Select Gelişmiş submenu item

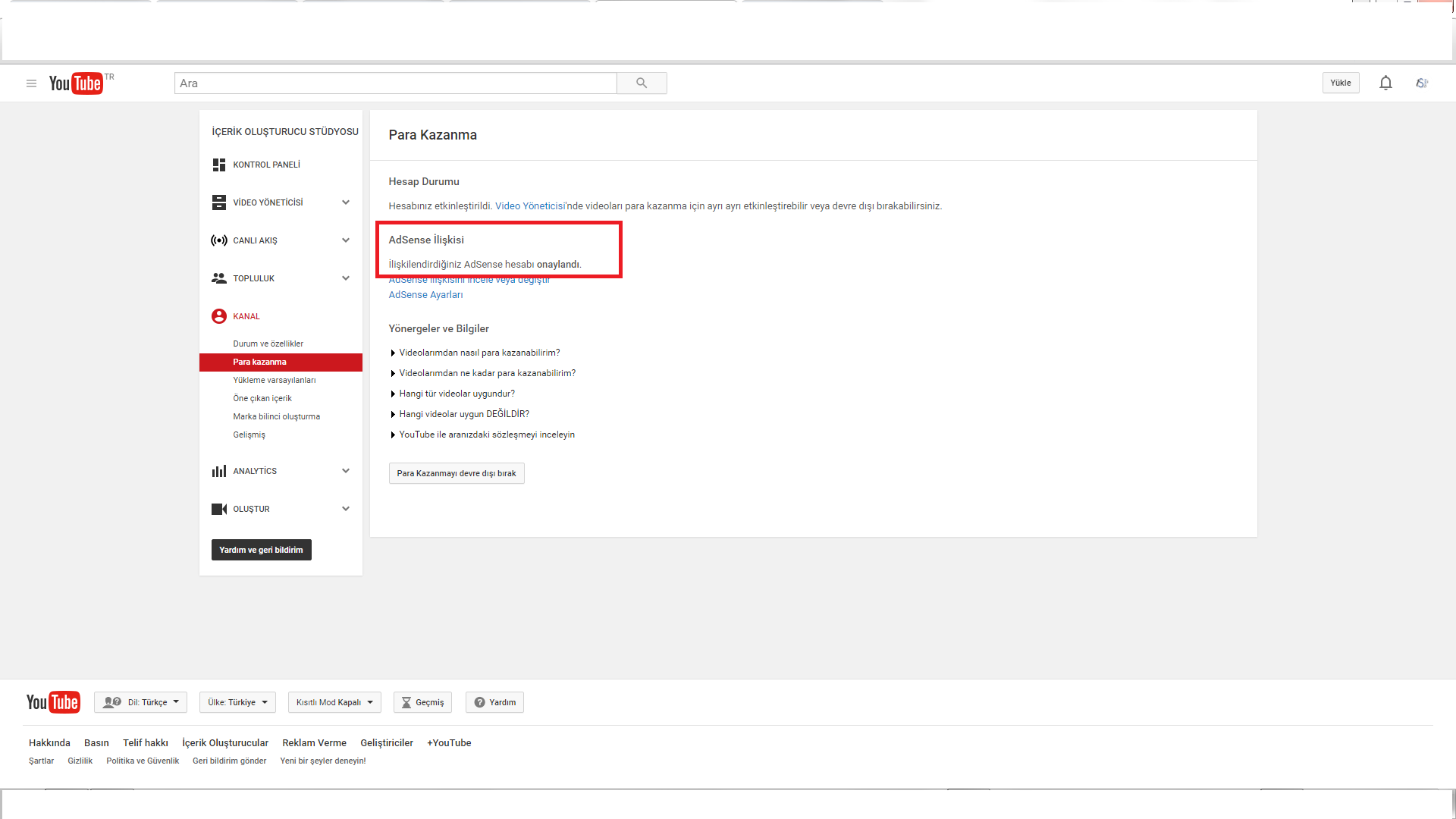pyautogui.click(x=249, y=435)
